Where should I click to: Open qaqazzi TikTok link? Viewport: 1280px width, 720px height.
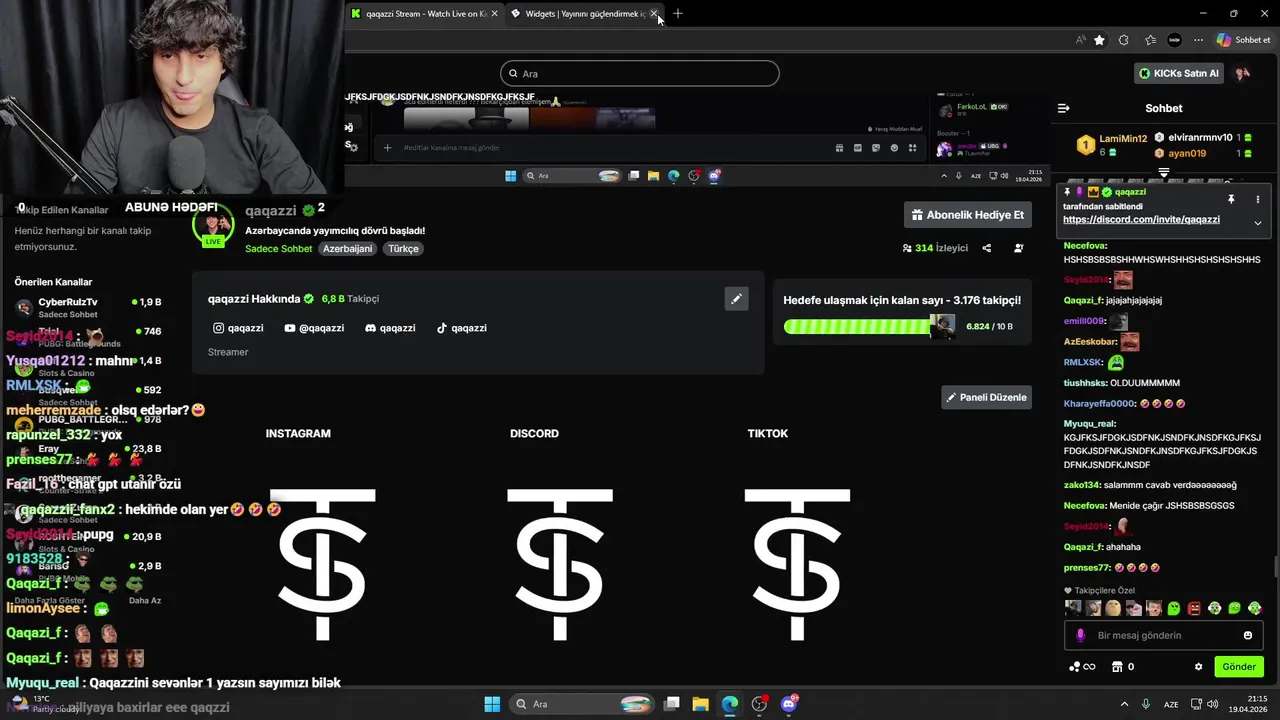(461, 328)
